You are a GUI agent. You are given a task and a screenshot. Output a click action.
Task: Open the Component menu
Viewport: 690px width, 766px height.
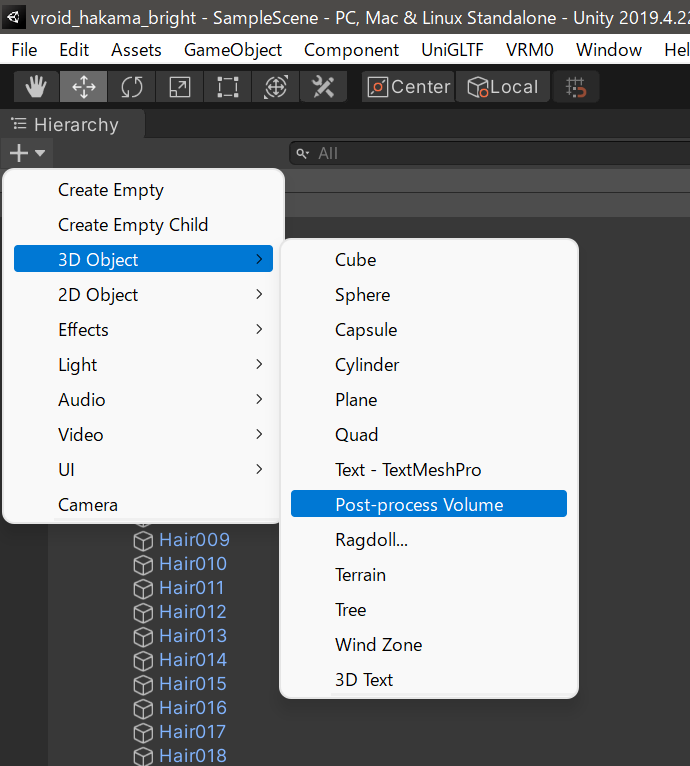coord(351,50)
